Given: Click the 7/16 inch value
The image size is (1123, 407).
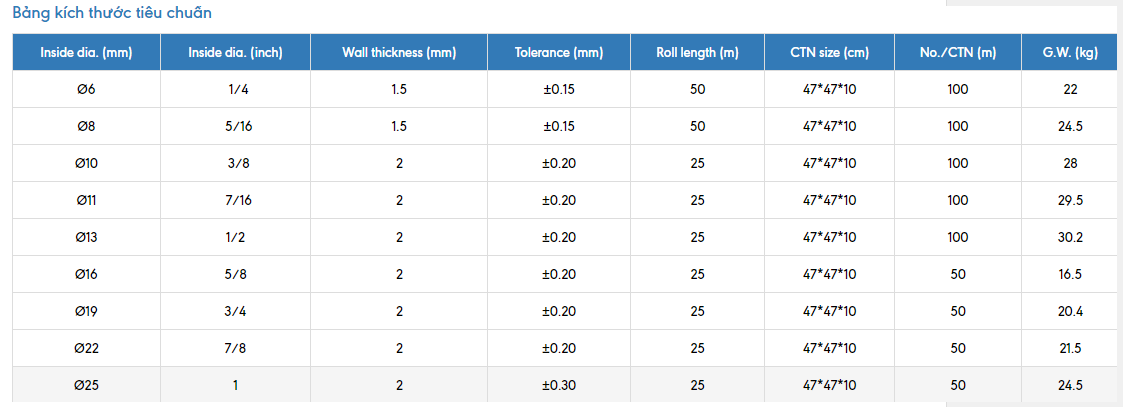Looking at the screenshot, I should [235, 200].
